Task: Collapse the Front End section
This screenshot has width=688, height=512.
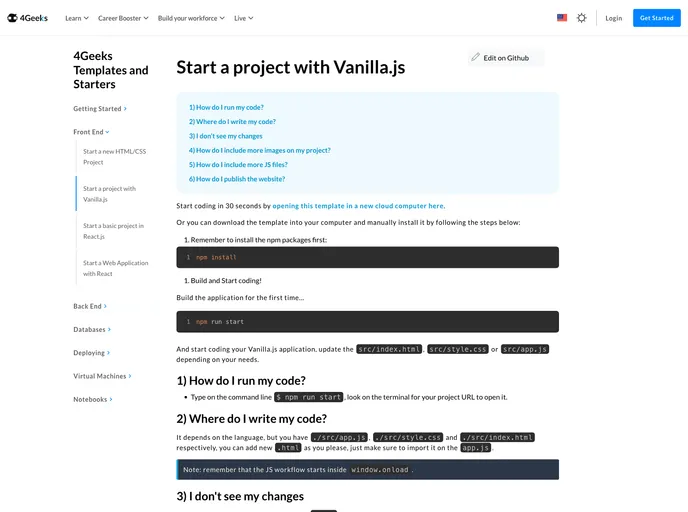Action: click(x=91, y=132)
